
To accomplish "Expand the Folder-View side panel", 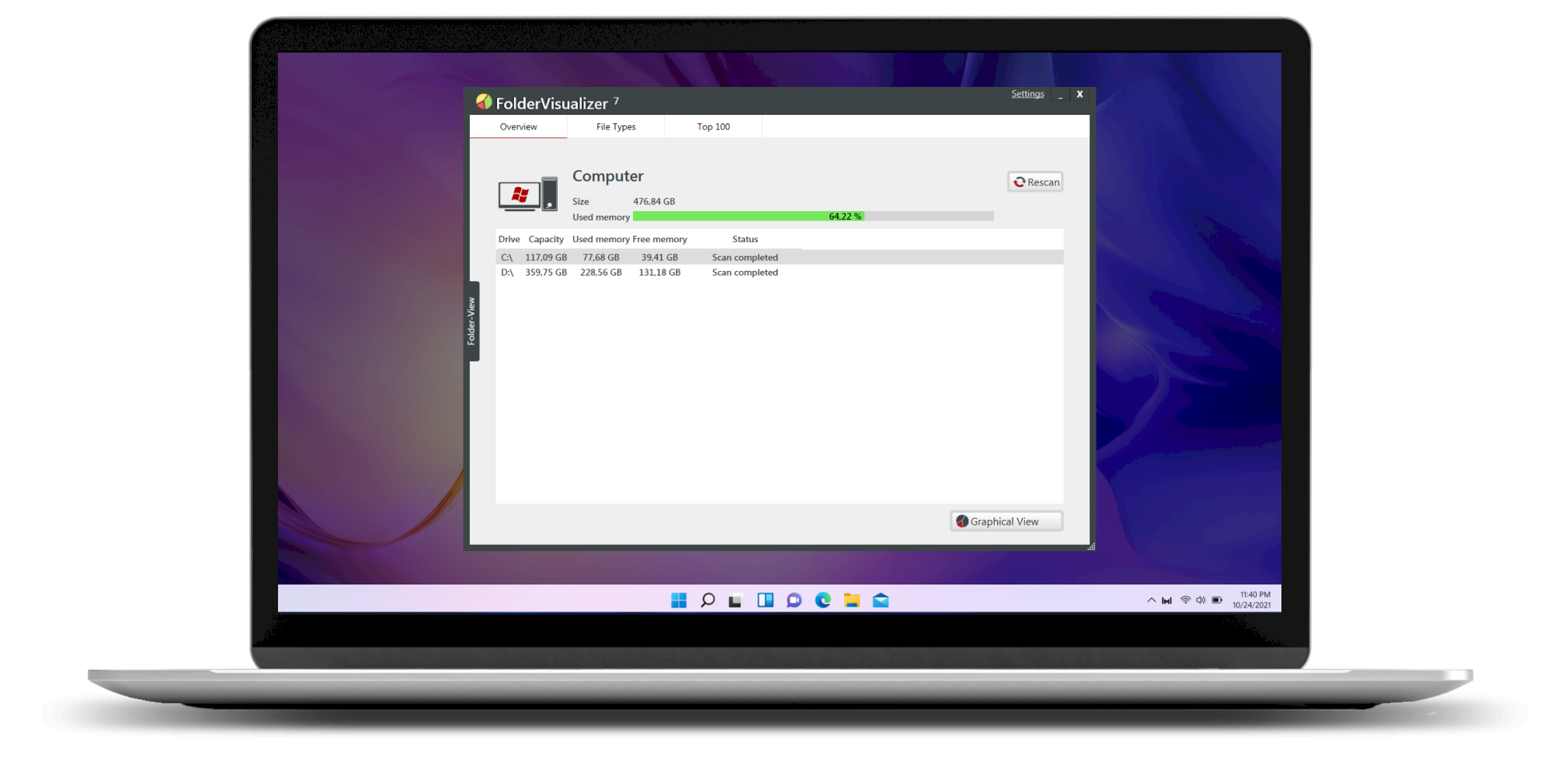I will click(x=471, y=321).
